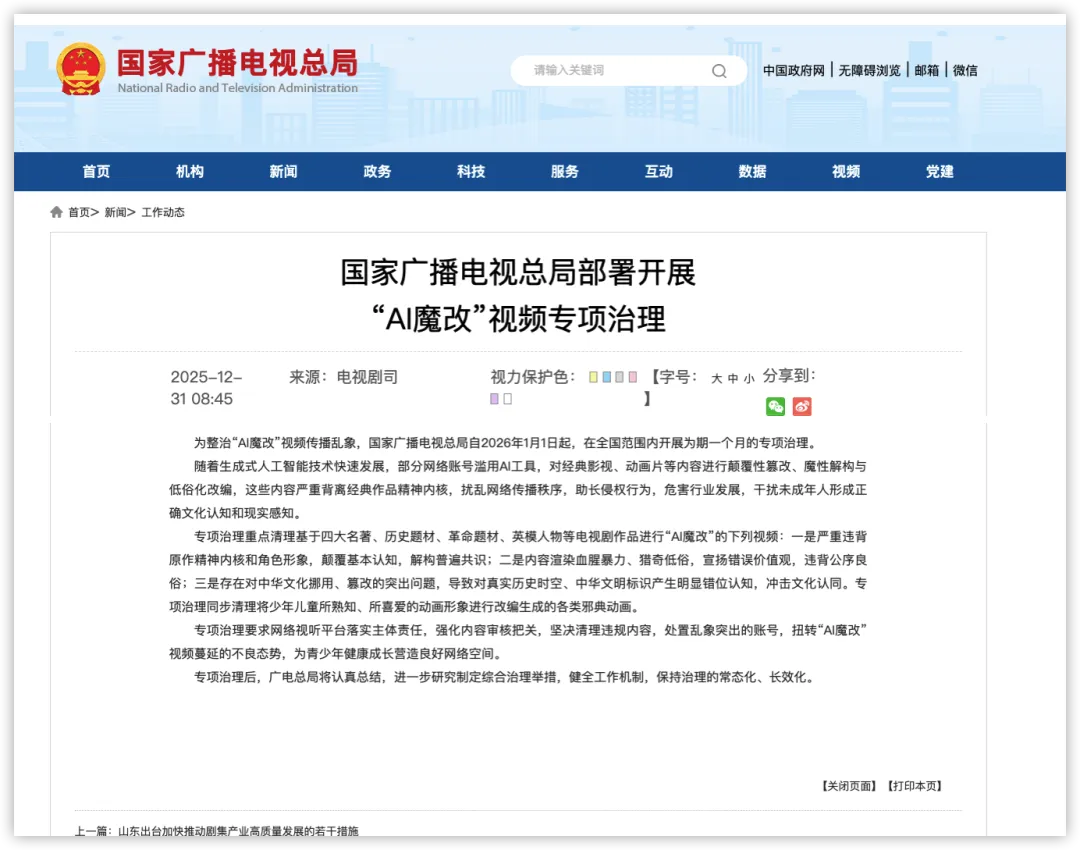Set font size to 小 (small)
Screen dimensions: 1080x850
tap(749, 378)
